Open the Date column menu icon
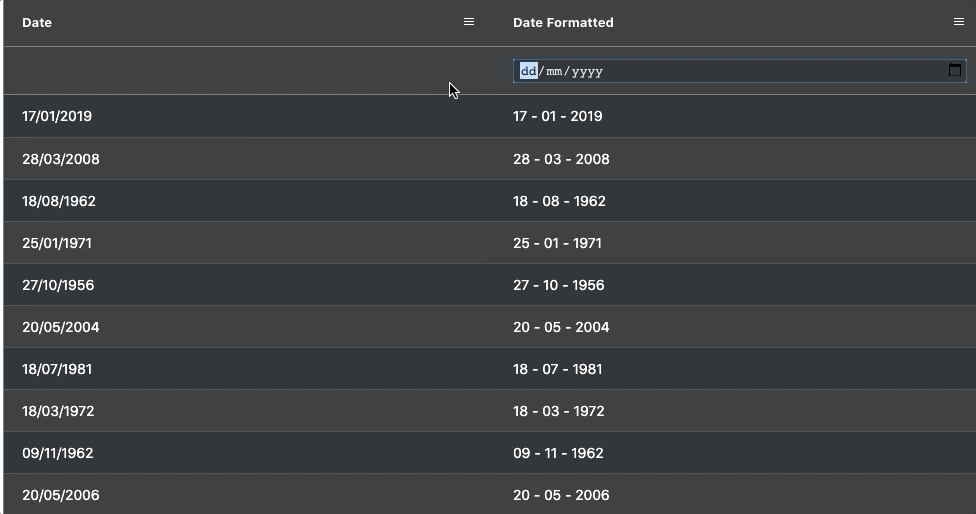Viewport: 976px width, 514px height. (469, 22)
